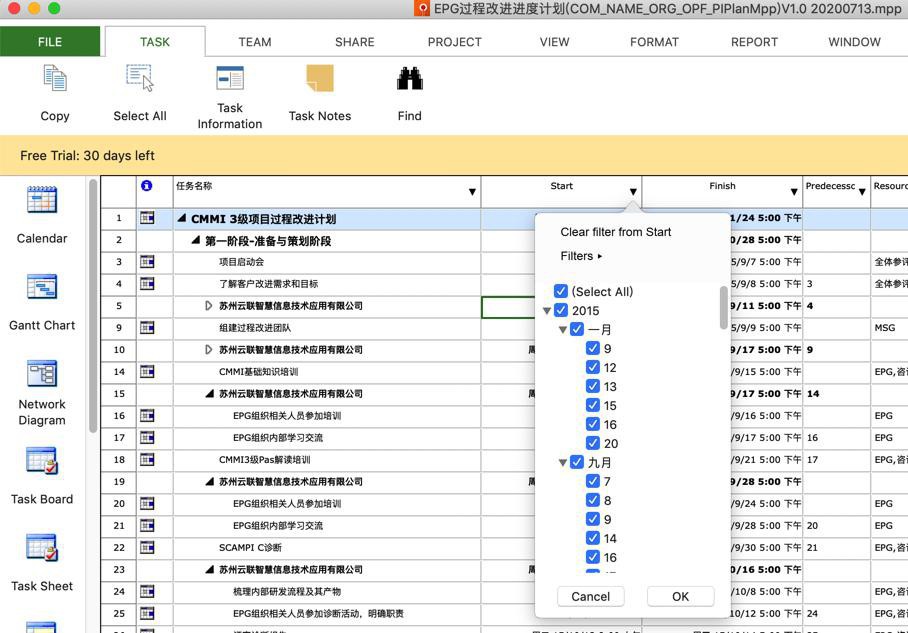Switch to the FORMAT tab
Viewport: 908px width, 633px height.
point(654,42)
